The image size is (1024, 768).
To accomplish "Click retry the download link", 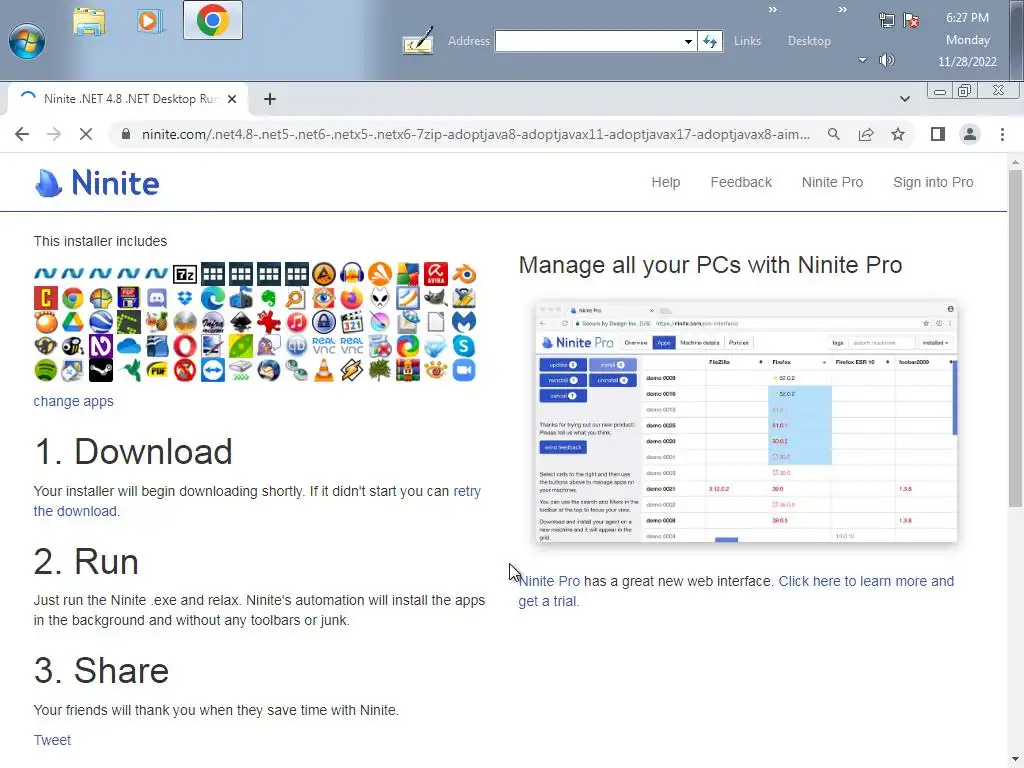I will click(x=257, y=501).
